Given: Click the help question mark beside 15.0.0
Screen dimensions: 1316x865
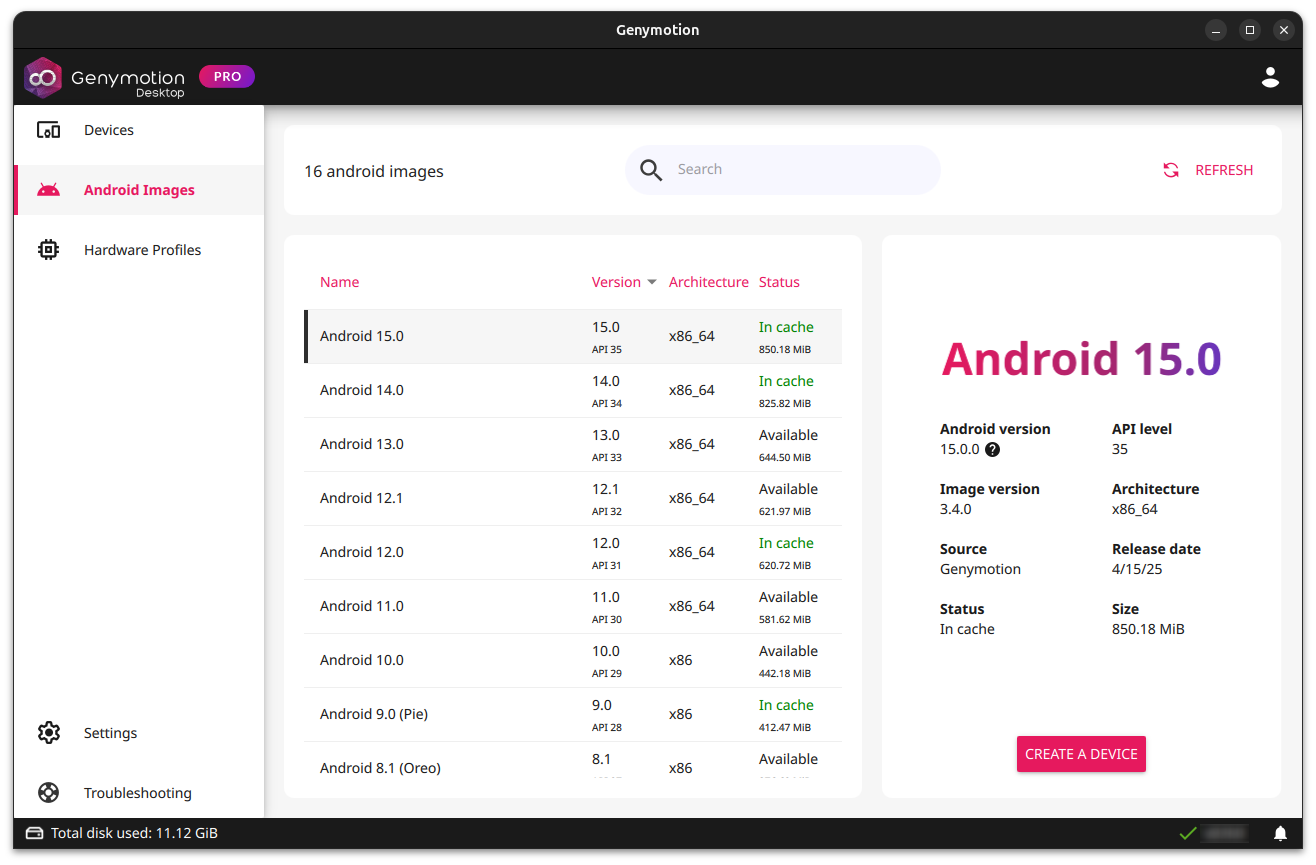Looking at the screenshot, I should click(x=992, y=449).
